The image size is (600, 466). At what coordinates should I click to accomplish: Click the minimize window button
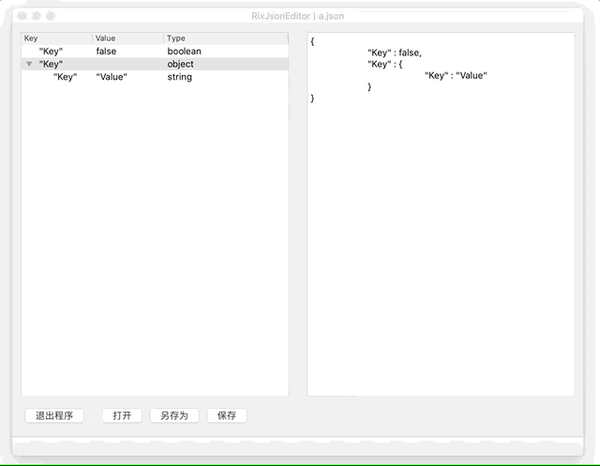36,16
